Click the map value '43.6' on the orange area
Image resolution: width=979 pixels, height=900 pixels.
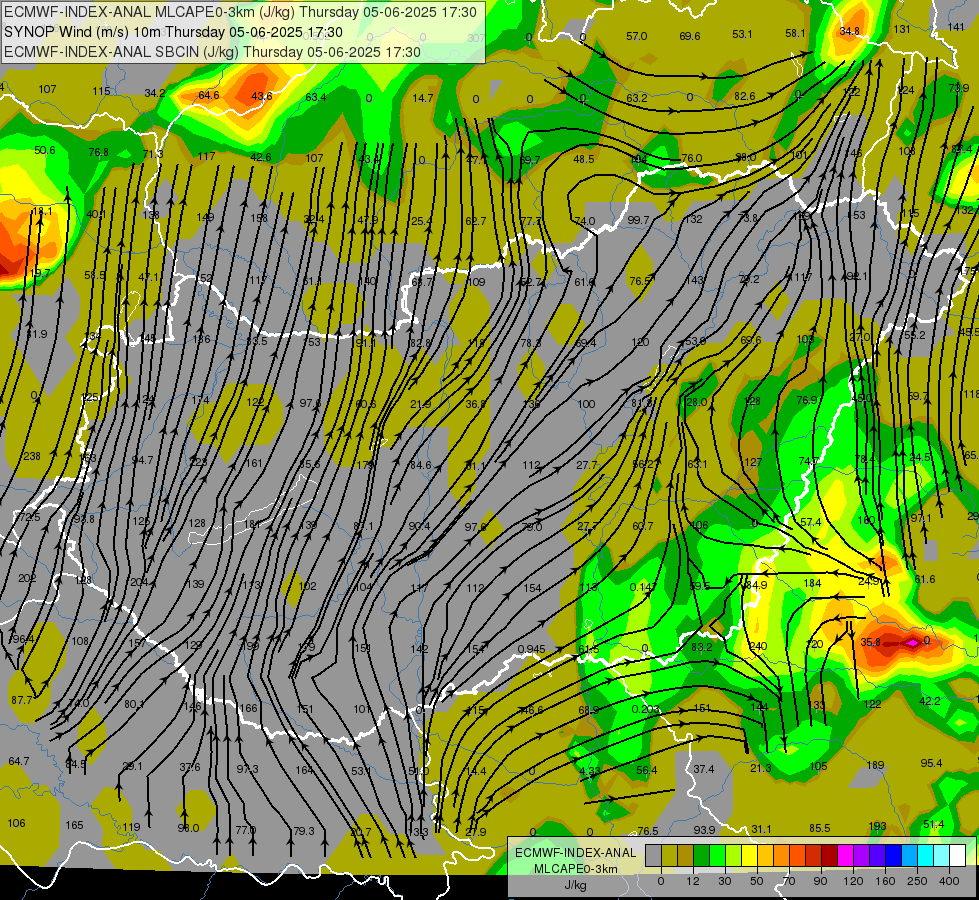coord(262,96)
